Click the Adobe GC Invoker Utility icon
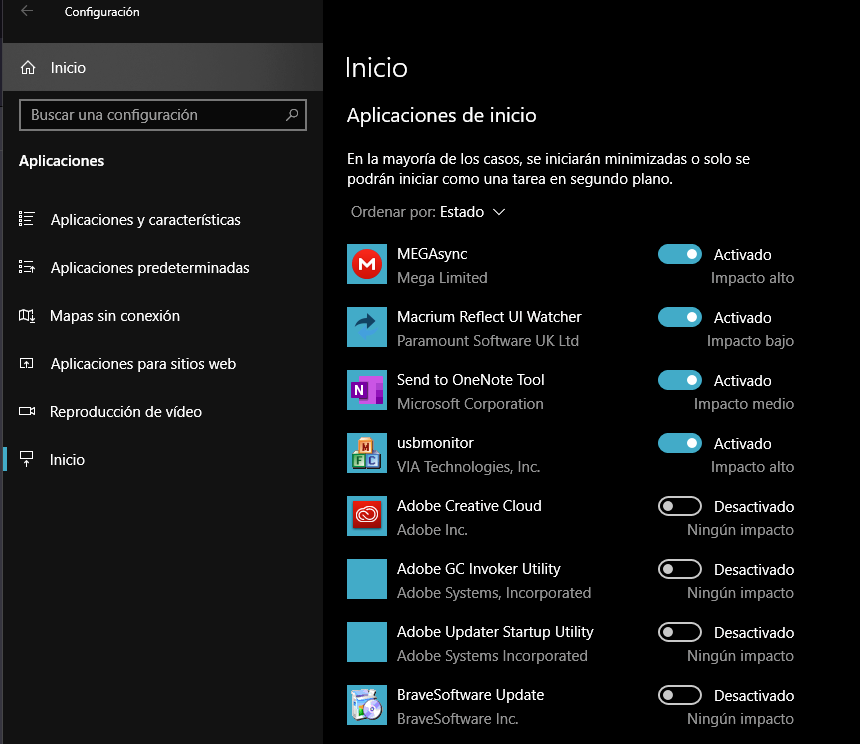Screen dimensions: 860x744 point(367,580)
